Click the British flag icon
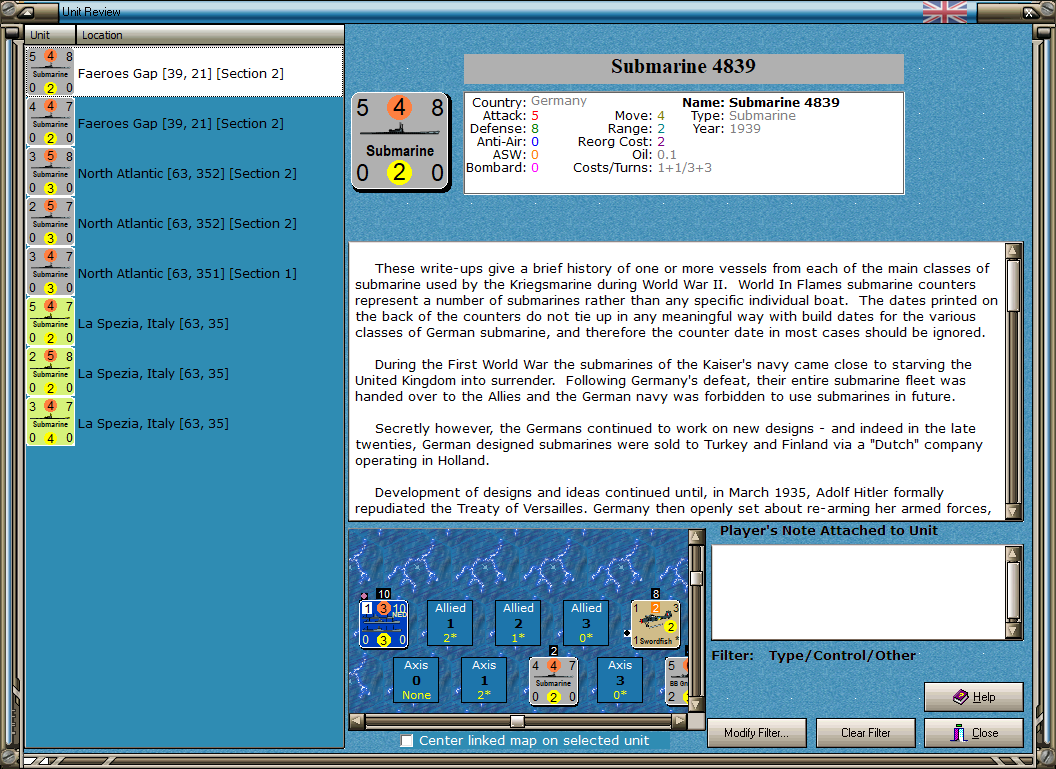The width and height of the screenshot is (1056, 769). [x=944, y=11]
